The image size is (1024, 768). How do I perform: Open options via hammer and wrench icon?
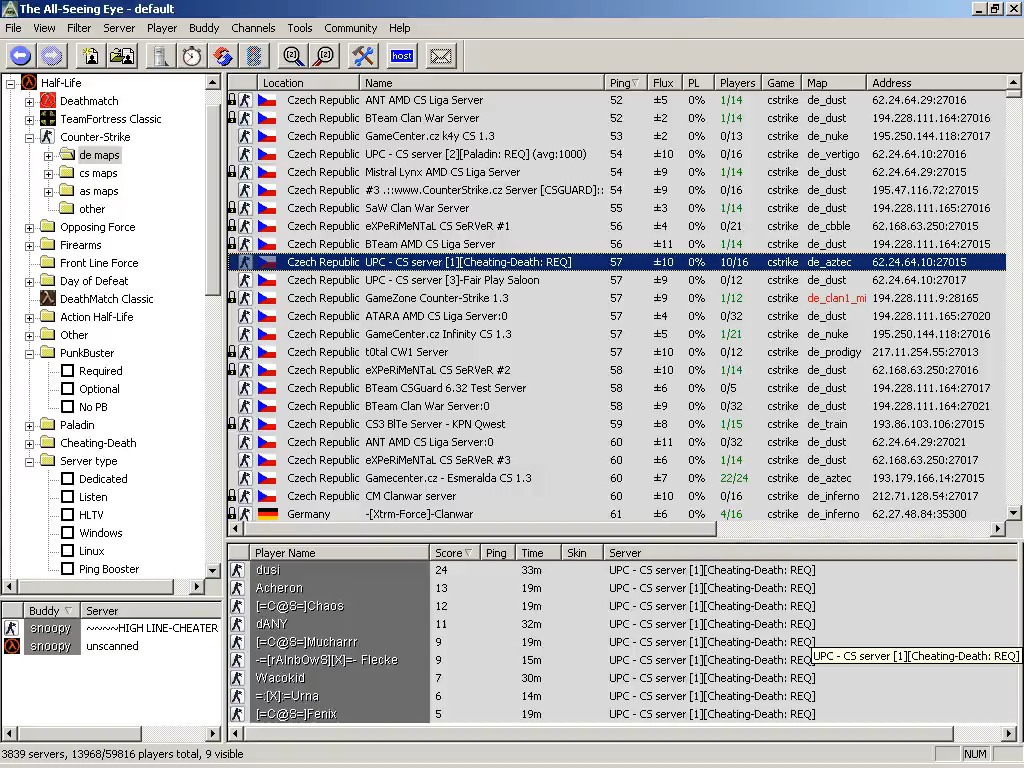(x=364, y=56)
